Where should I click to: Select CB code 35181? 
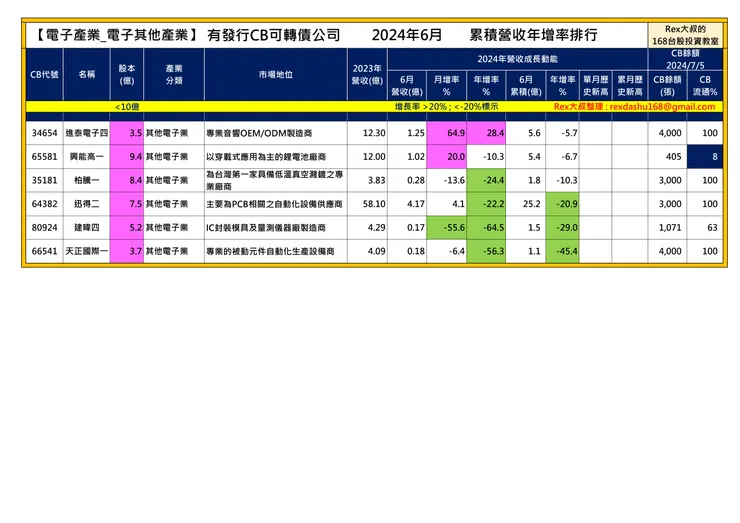click(x=44, y=180)
